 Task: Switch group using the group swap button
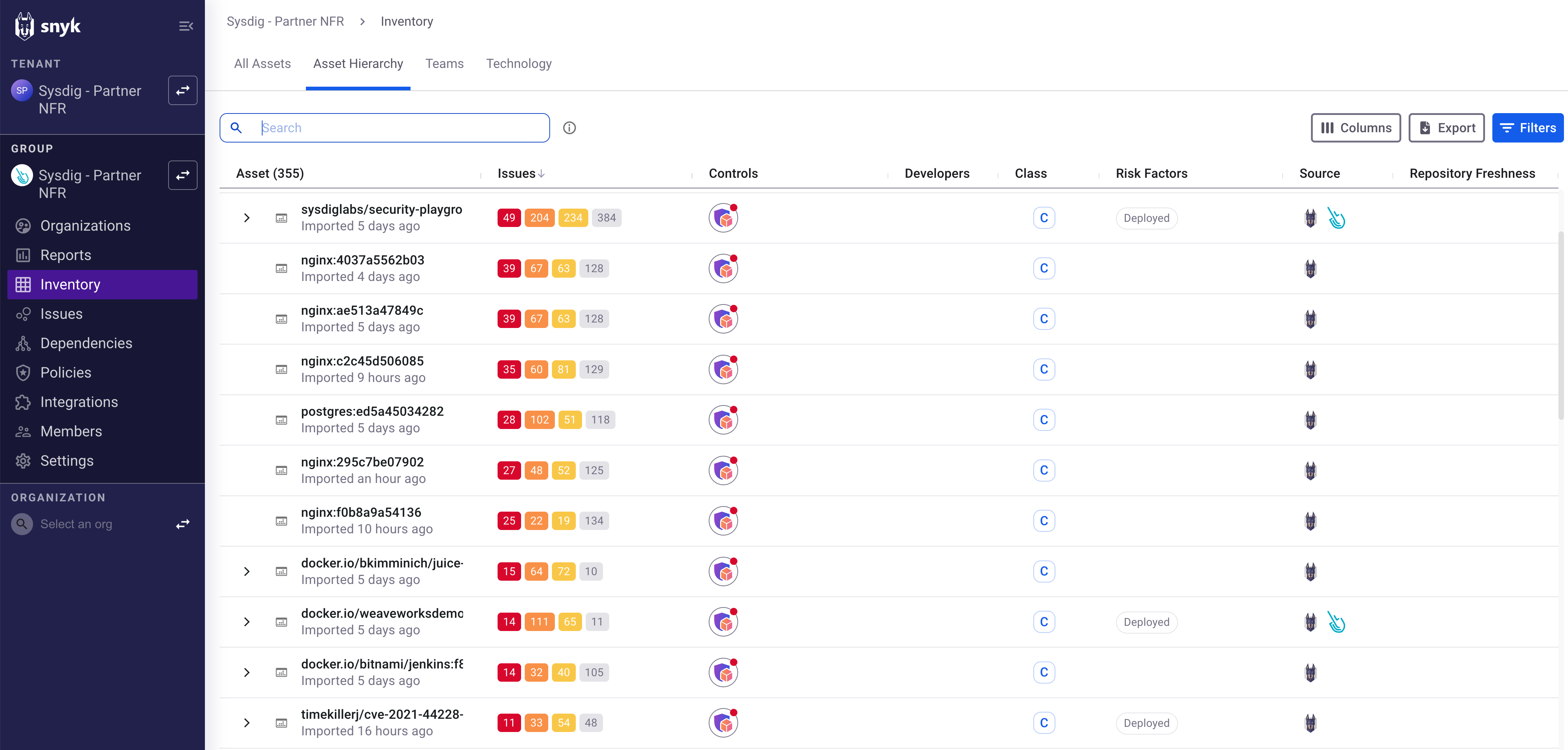point(183,175)
